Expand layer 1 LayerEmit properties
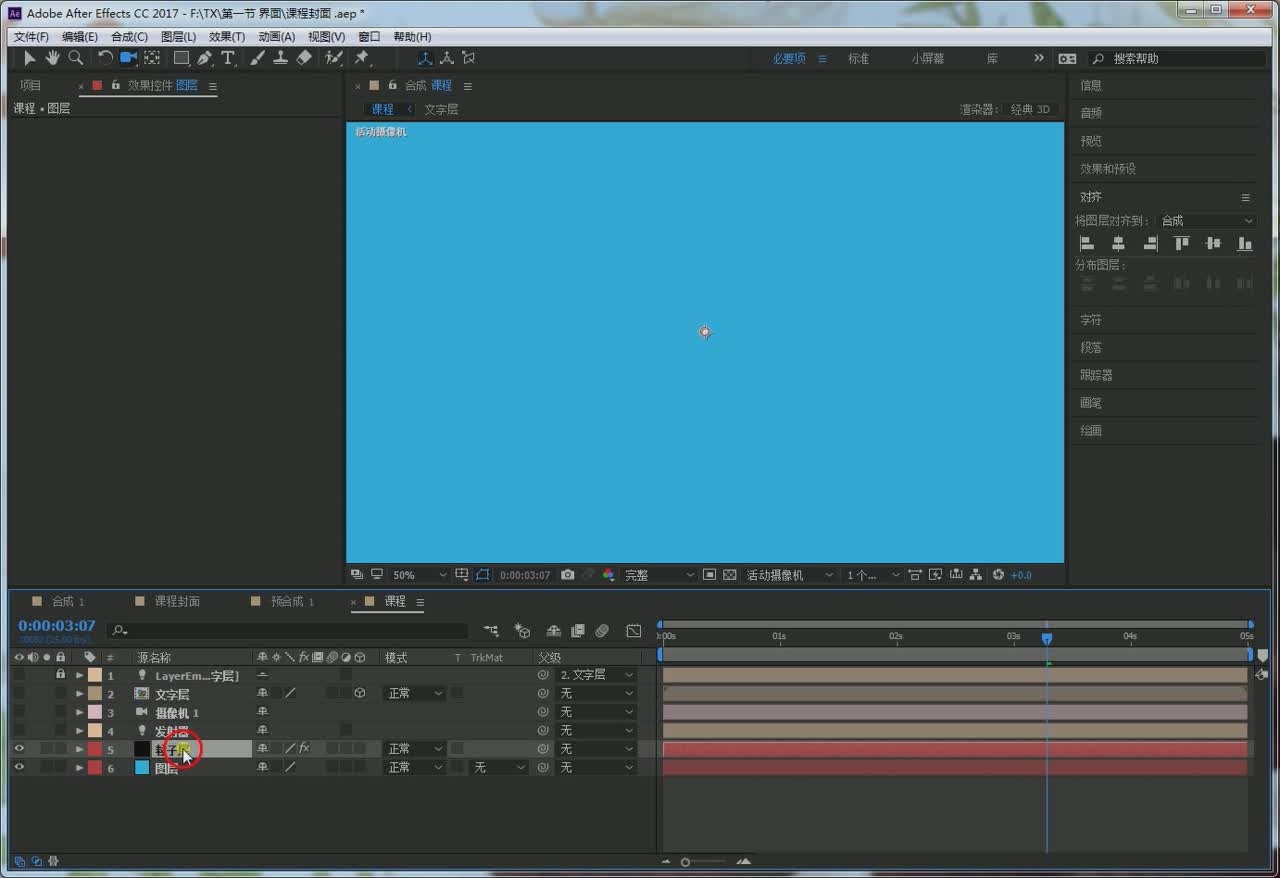This screenshot has height=878, width=1280. (79, 675)
